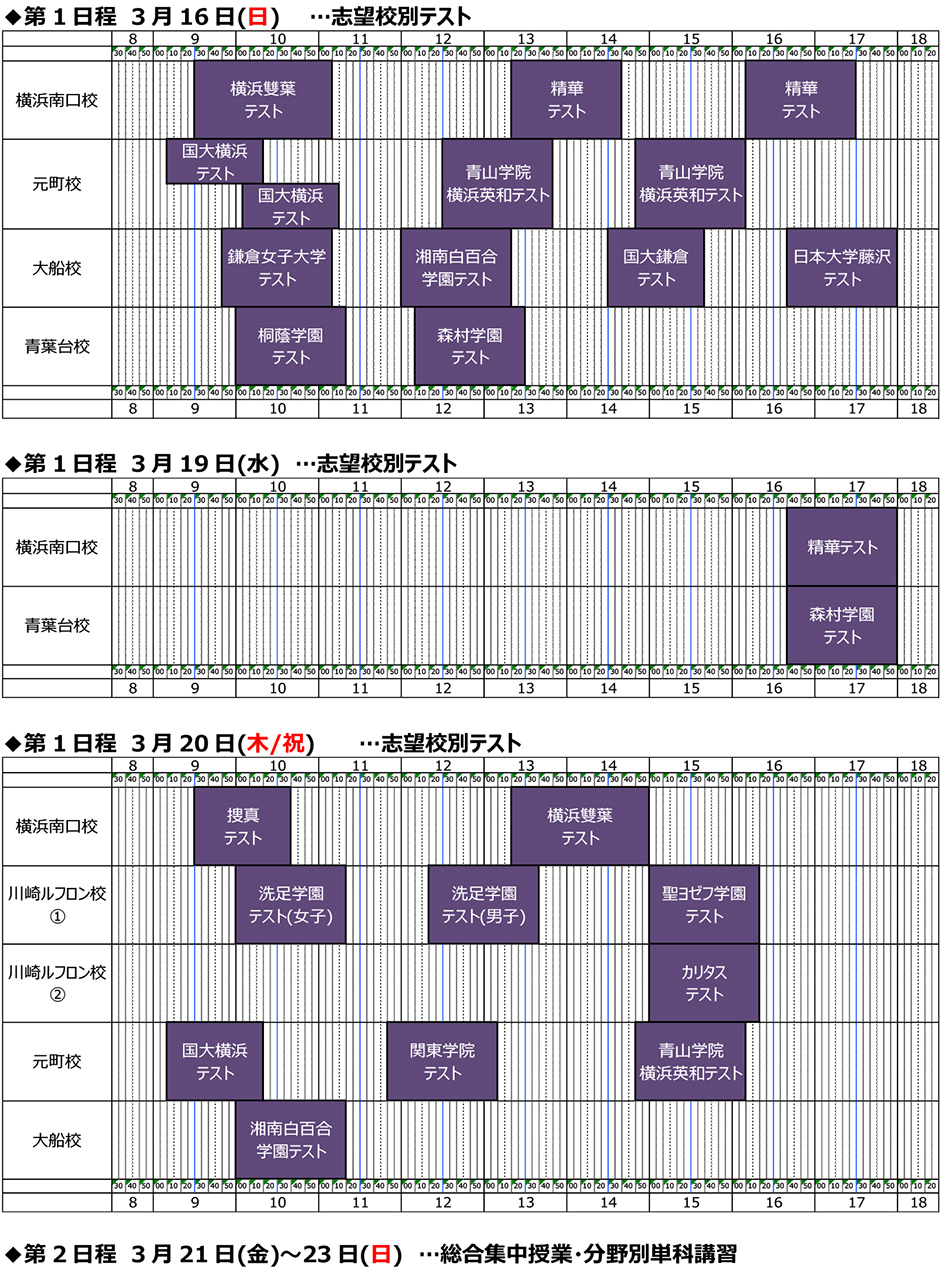Select the 精華テスト block on March 19
940x1267 pixels.
click(842, 547)
